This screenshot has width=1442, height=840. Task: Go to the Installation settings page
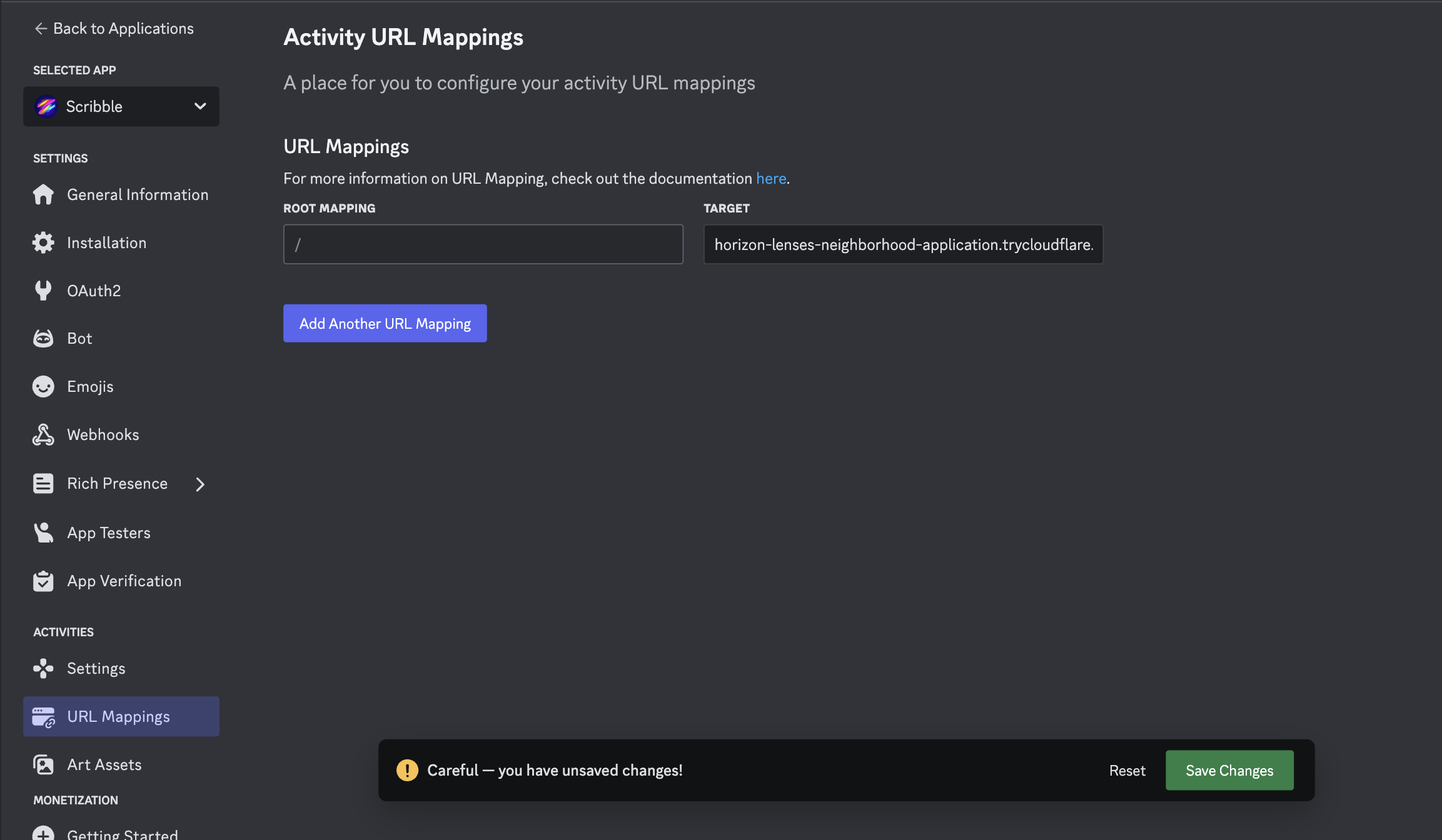coord(121,242)
